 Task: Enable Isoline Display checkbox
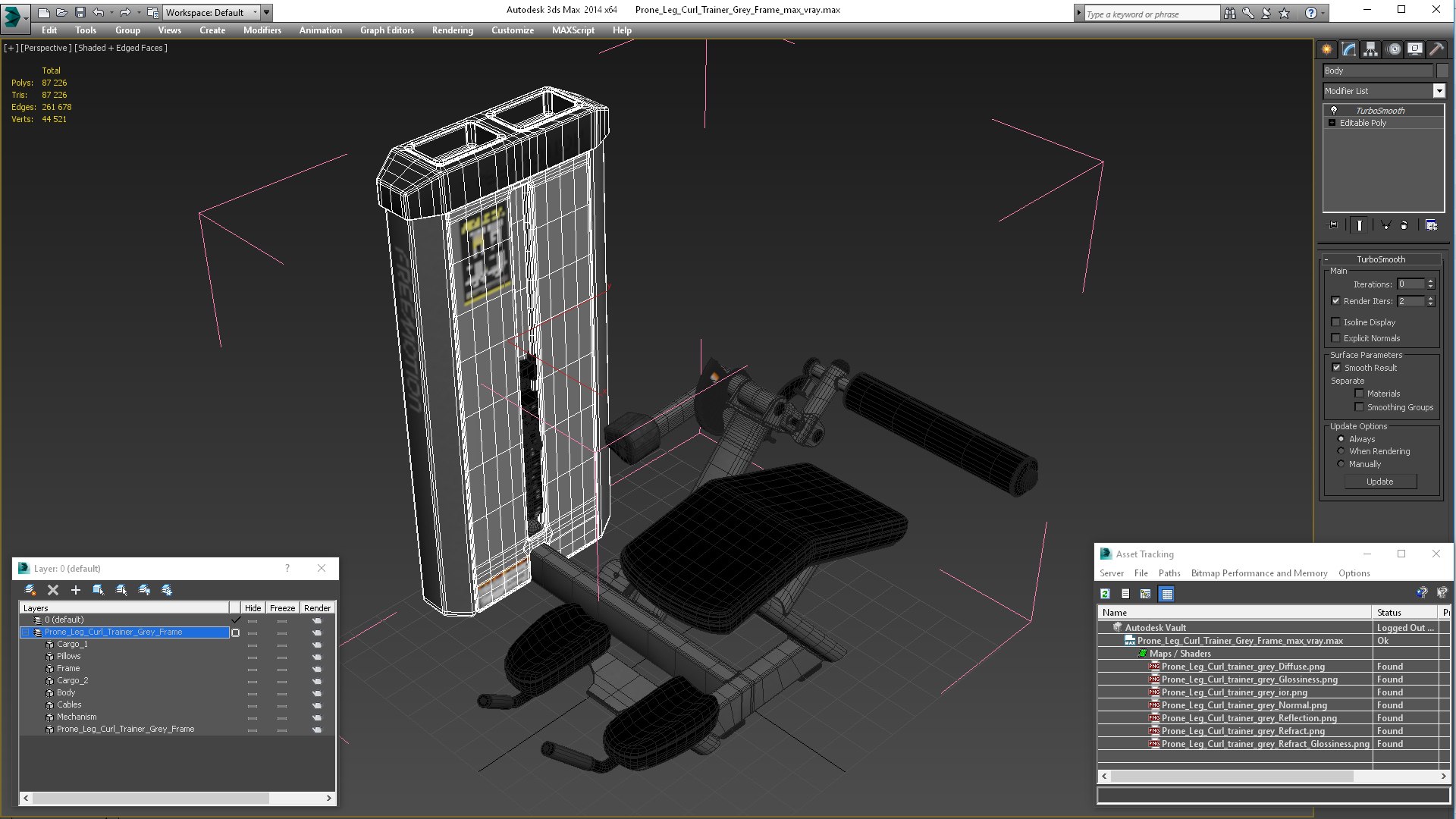[1336, 322]
